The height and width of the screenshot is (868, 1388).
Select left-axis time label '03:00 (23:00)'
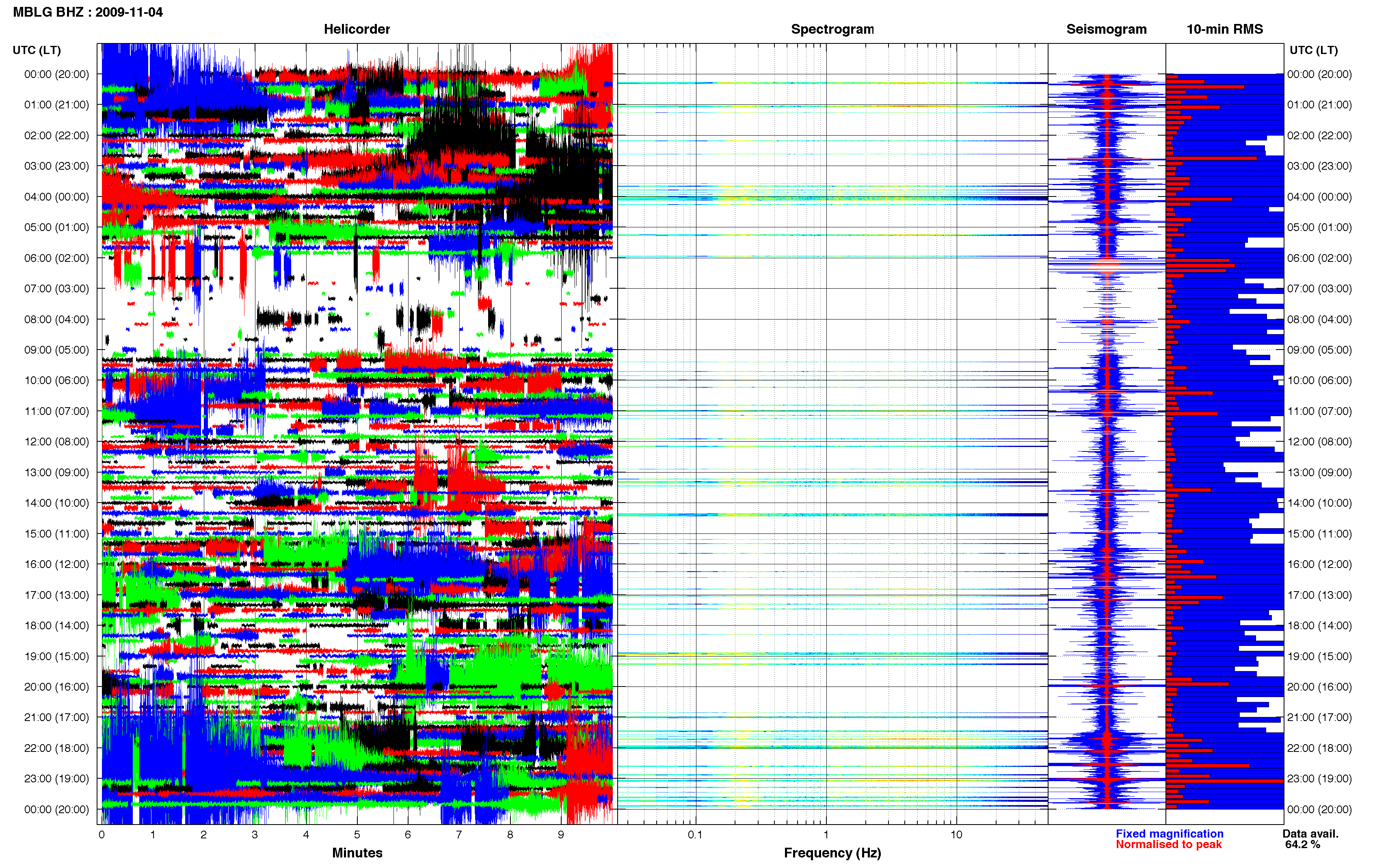click(x=56, y=166)
